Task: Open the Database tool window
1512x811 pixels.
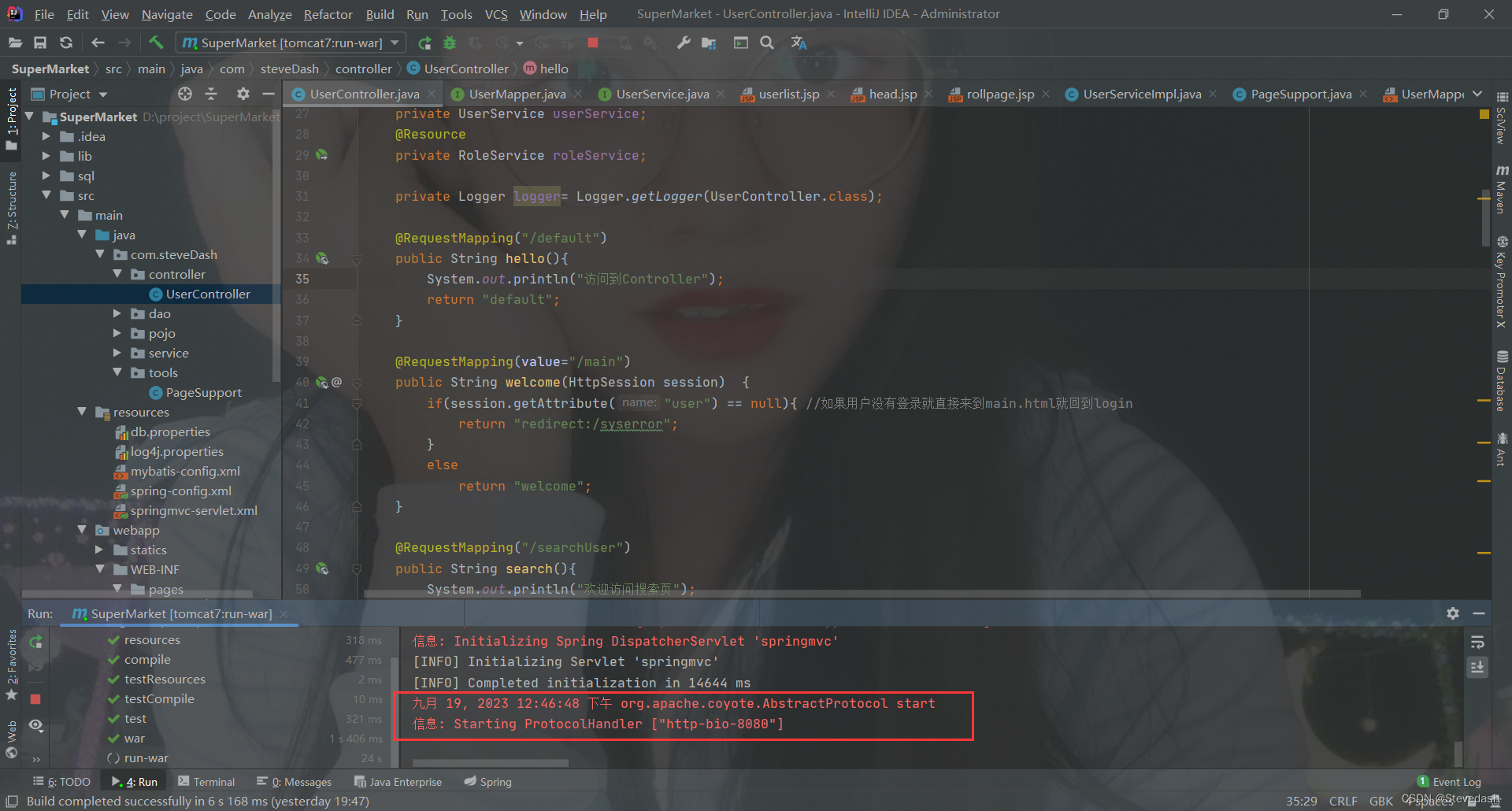Action: pyautogui.click(x=1502, y=381)
